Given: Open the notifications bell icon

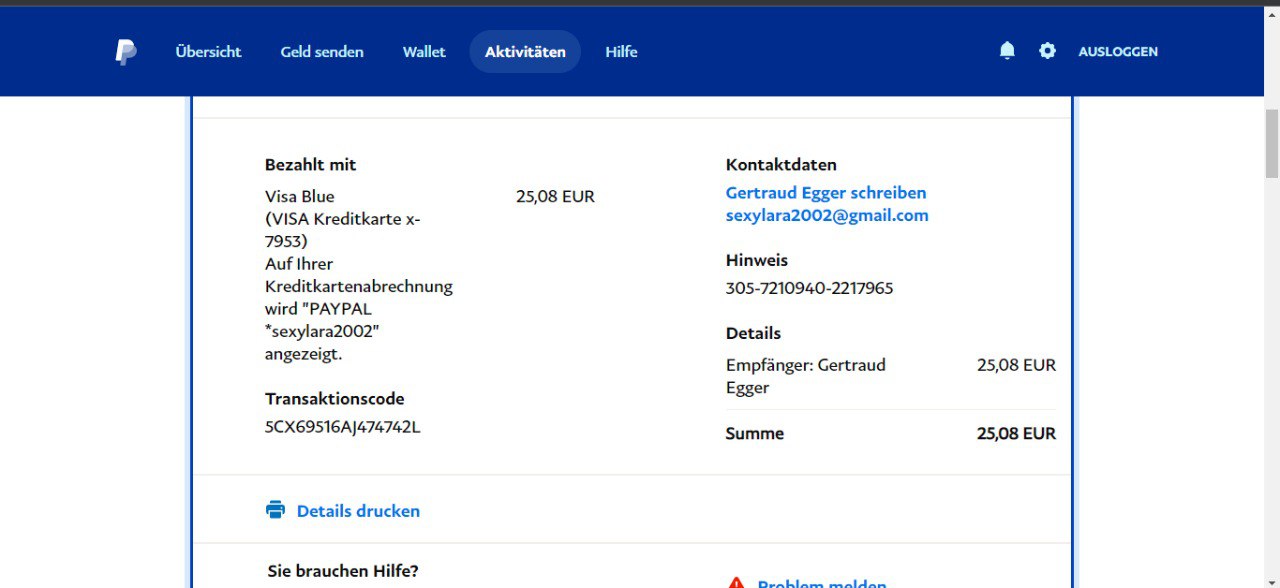Looking at the screenshot, I should pyautogui.click(x=1007, y=51).
